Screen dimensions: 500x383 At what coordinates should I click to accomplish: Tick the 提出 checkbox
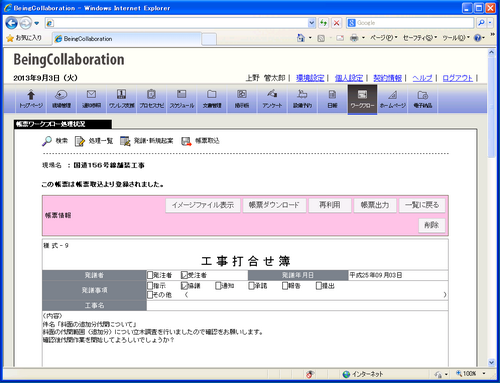(x=319, y=286)
